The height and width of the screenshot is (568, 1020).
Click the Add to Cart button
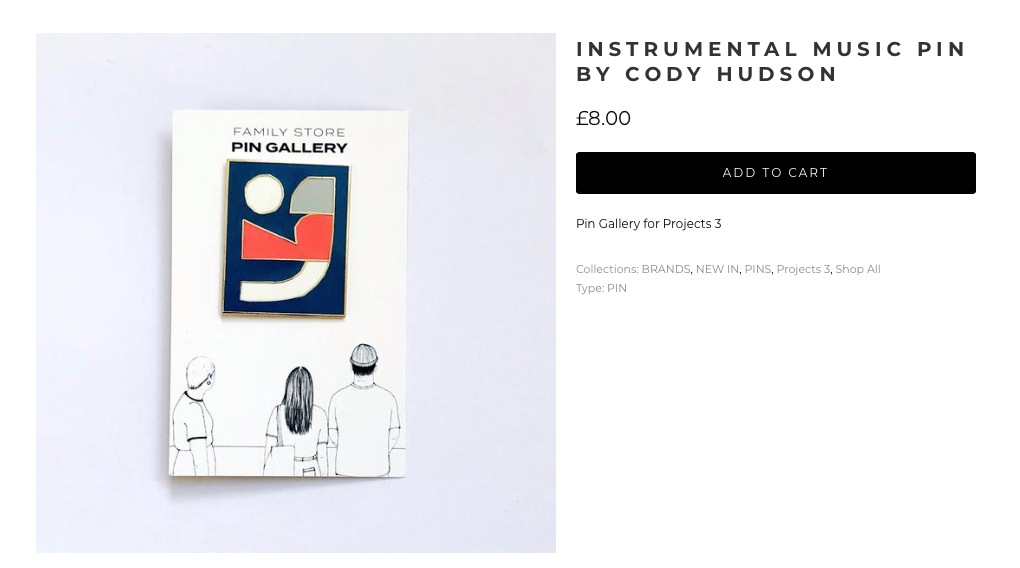(775, 173)
